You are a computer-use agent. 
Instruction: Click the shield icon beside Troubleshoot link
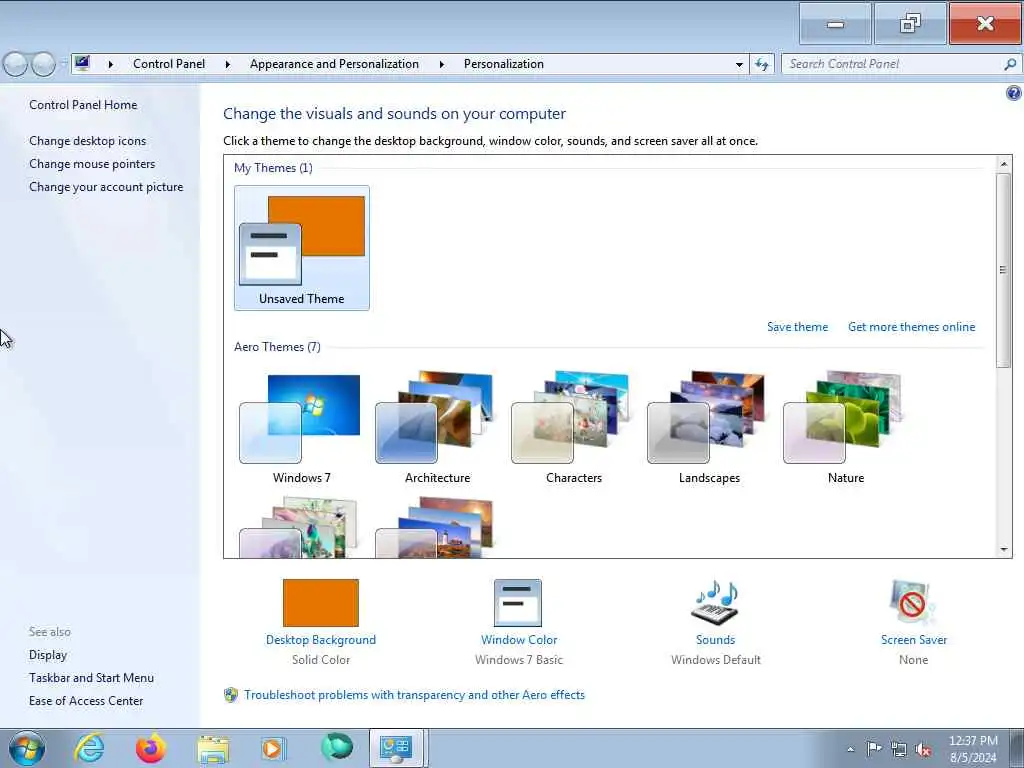(x=231, y=695)
